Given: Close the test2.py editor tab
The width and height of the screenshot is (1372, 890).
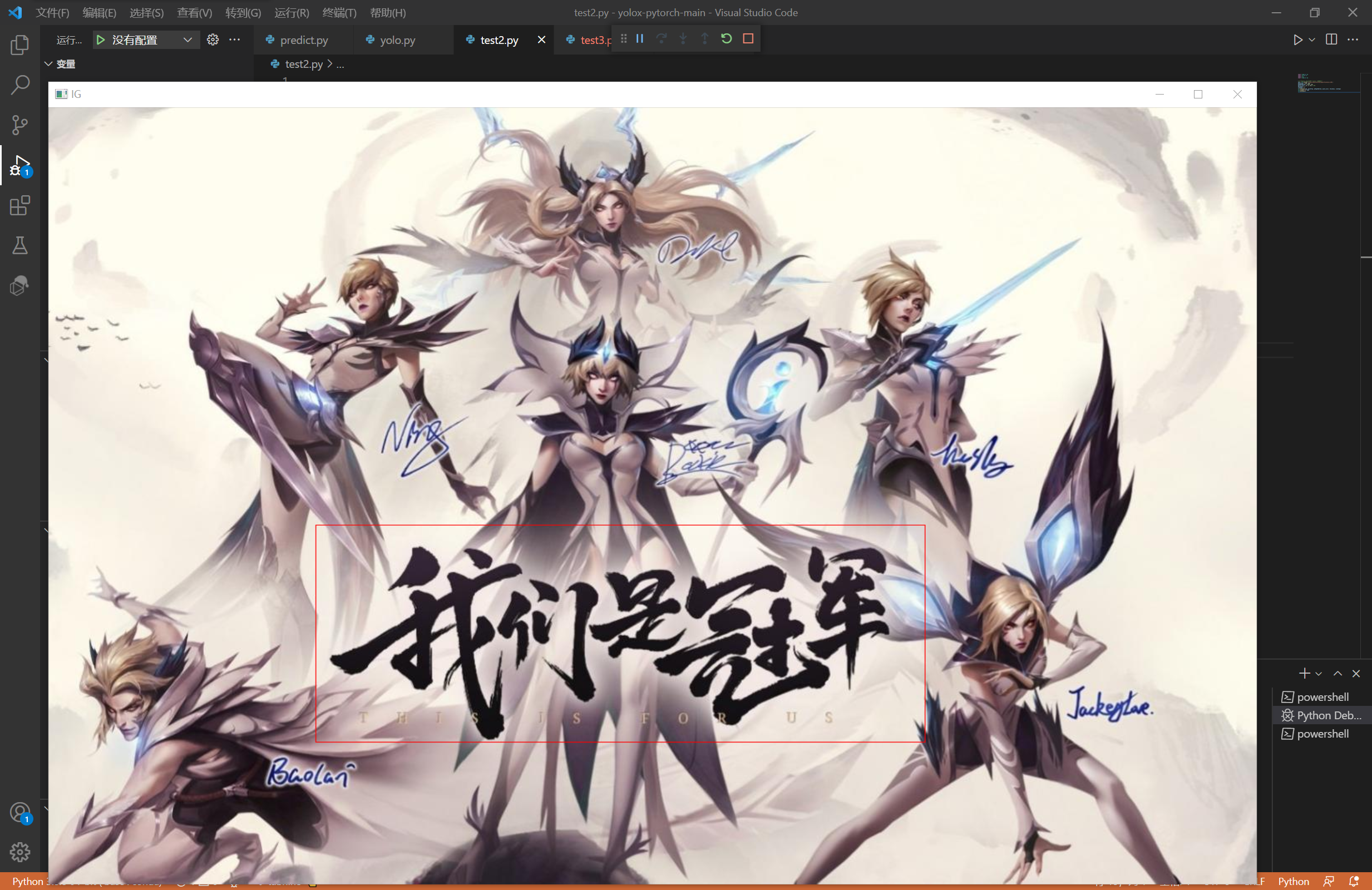Looking at the screenshot, I should 541,40.
